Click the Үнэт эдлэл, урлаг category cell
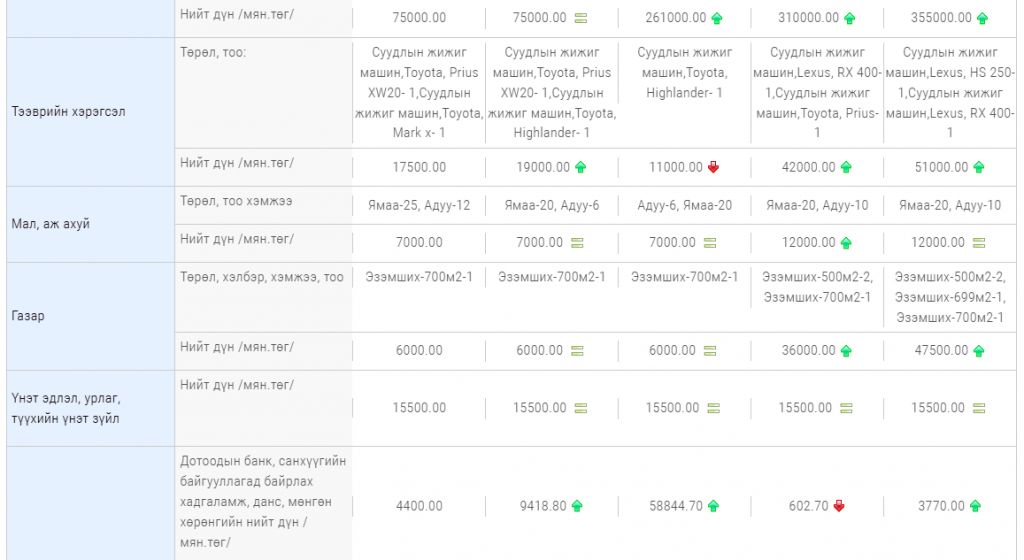The image size is (1024, 560). click(x=89, y=409)
